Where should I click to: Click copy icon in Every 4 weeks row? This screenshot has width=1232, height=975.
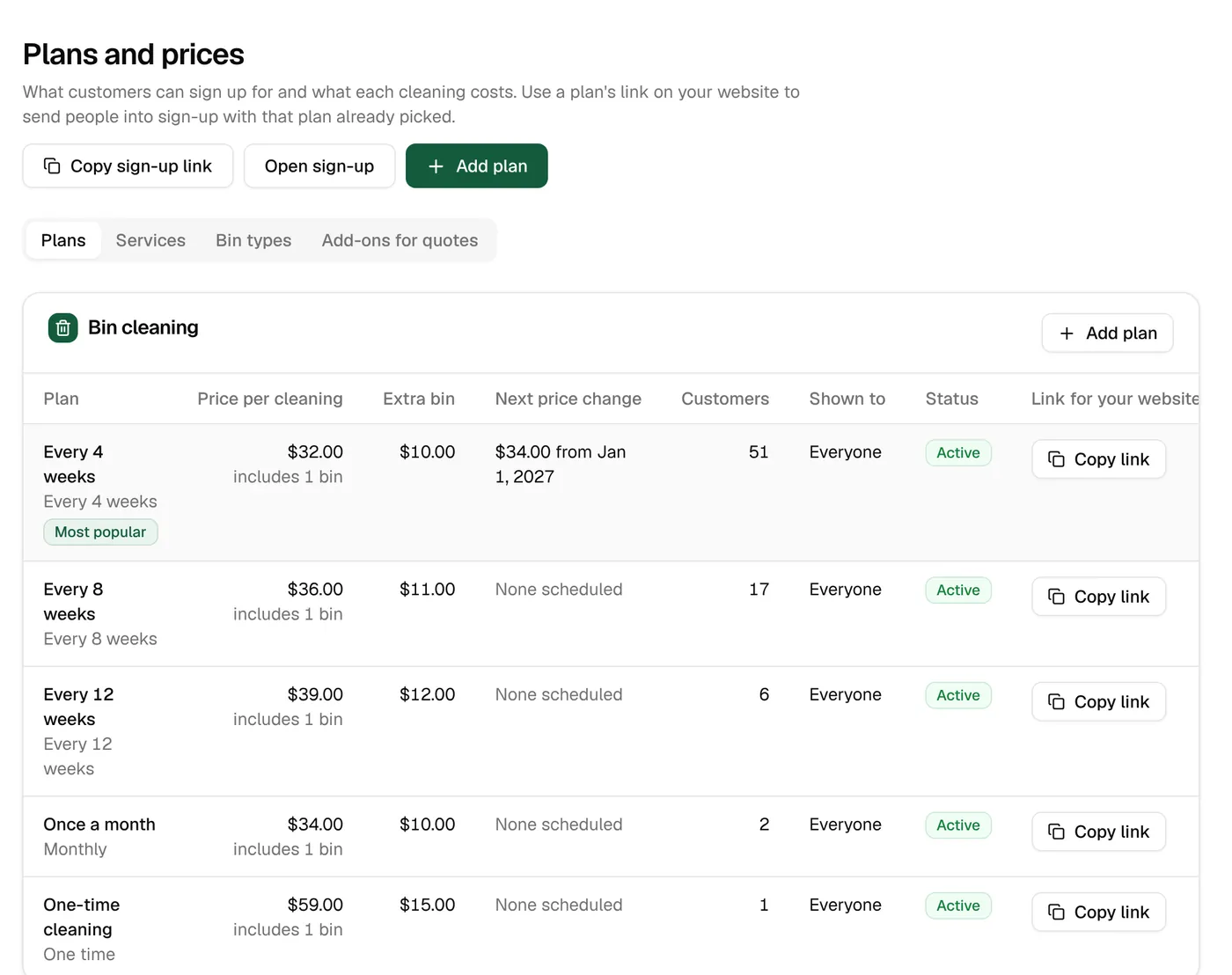[x=1056, y=459]
